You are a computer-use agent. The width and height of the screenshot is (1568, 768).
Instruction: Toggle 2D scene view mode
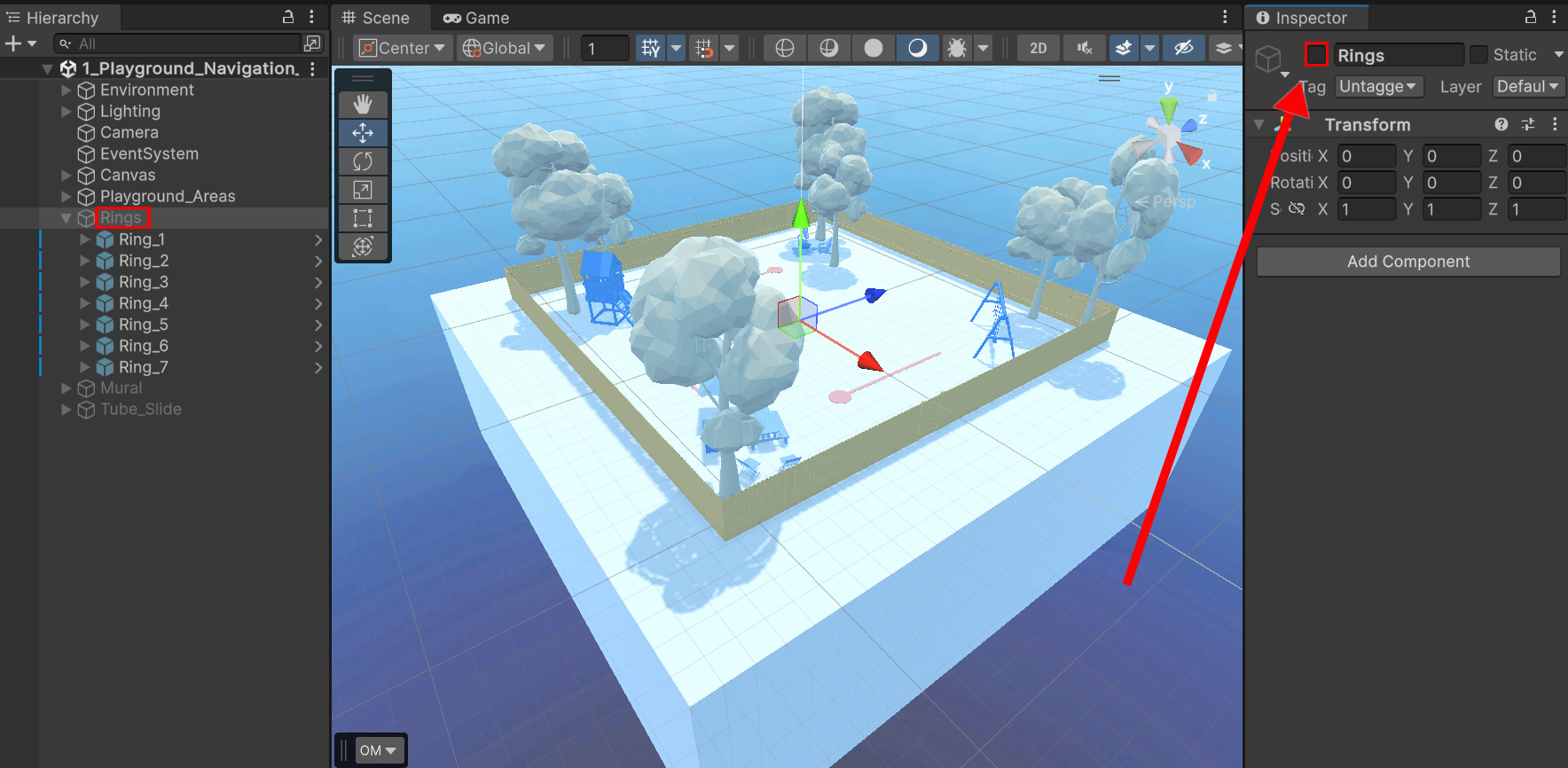tap(1038, 48)
